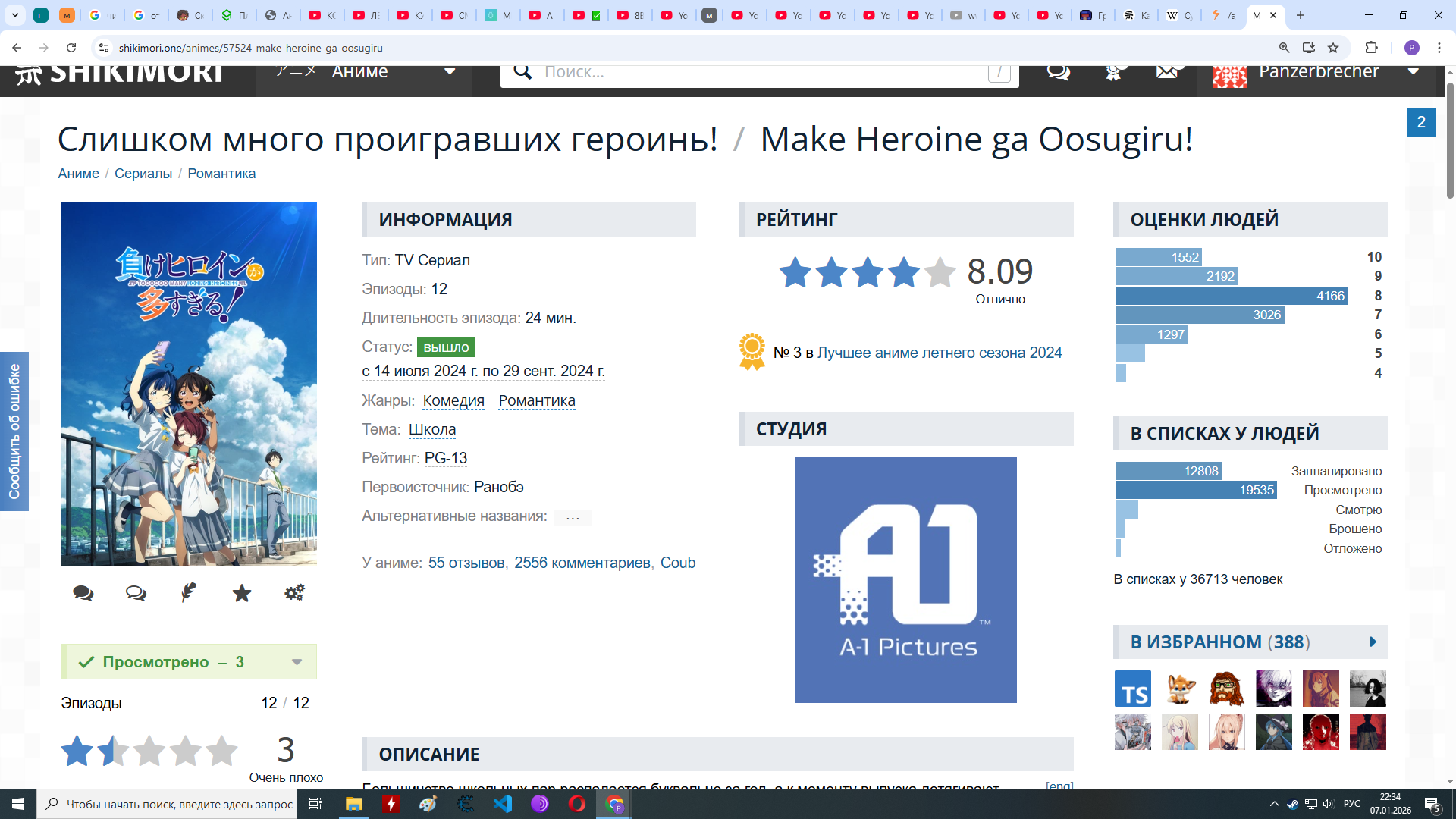Image resolution: width=1456 pixels, height=819 pixels.
Task: Open the gears edit icon under the poster
Action: (x=294, y=592)
